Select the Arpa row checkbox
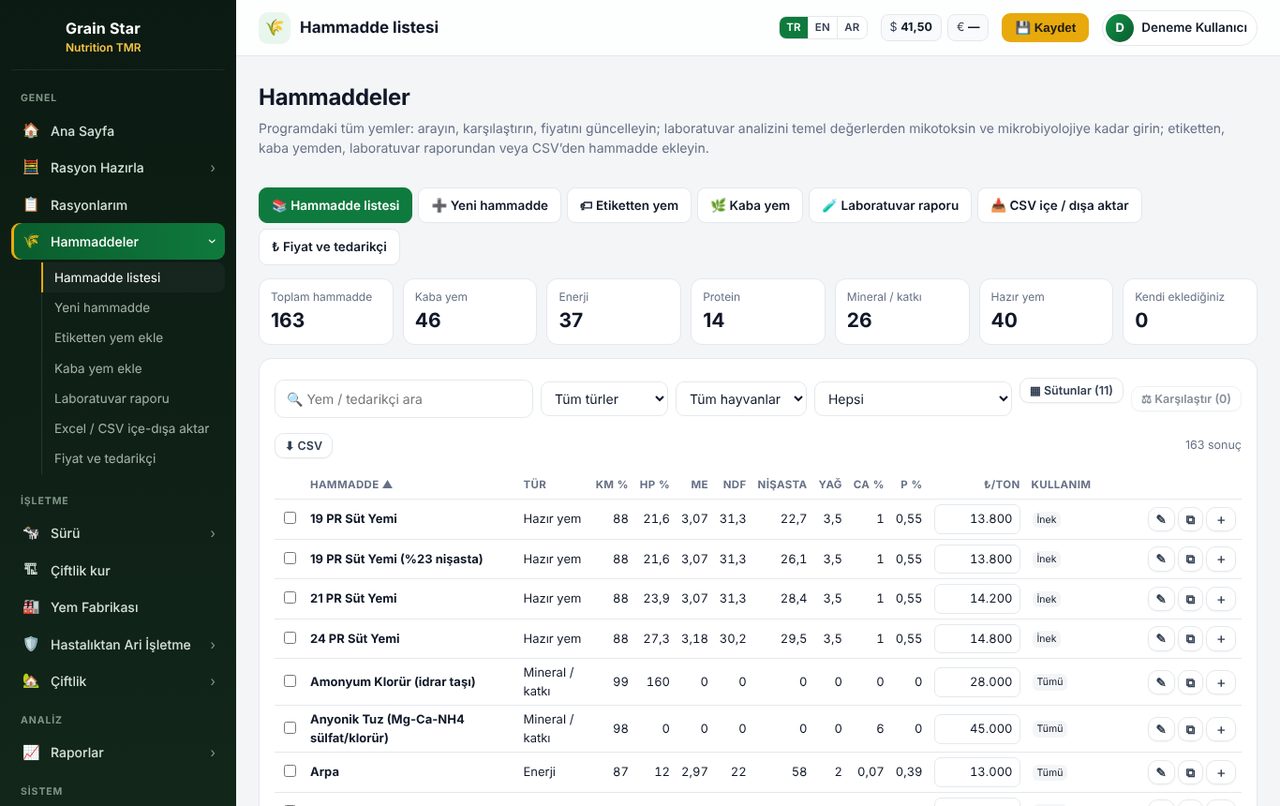This screenshot has height=806, width=1280. point(290,771)
